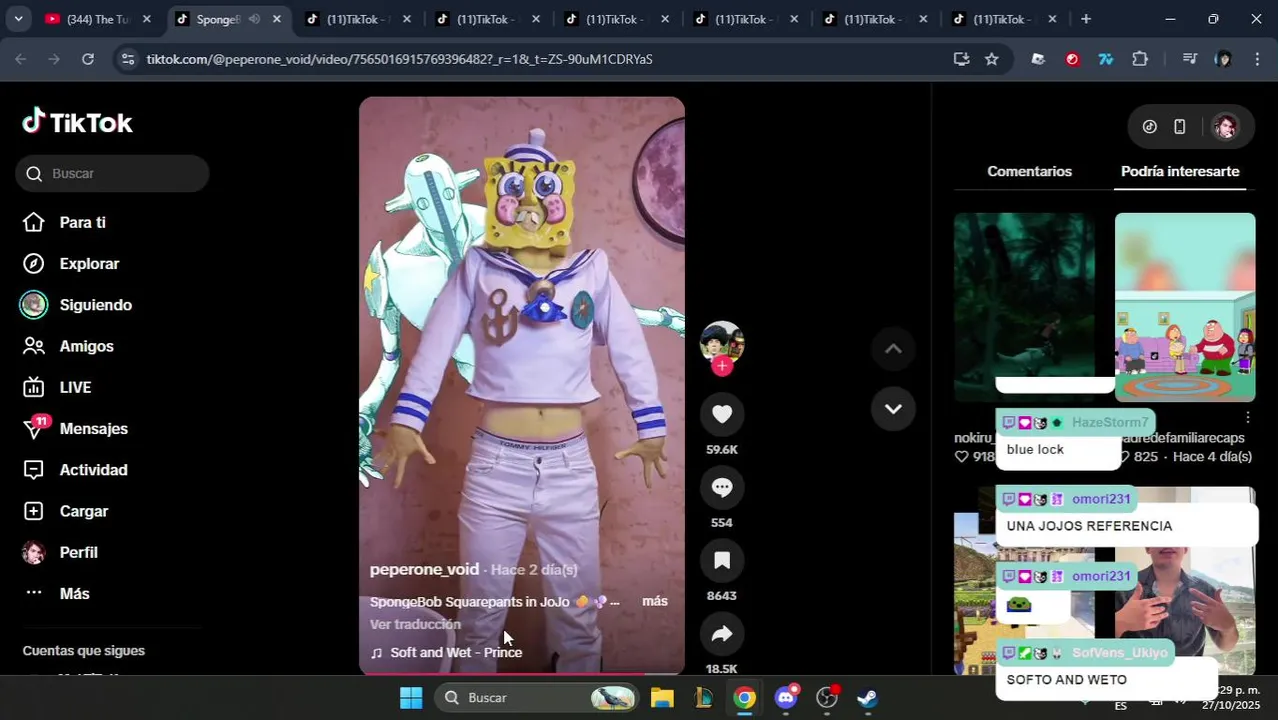Switch to Podría interesarte tab
The height and width of the screenshot is (720, 1278).
(x=1180, y=171)
